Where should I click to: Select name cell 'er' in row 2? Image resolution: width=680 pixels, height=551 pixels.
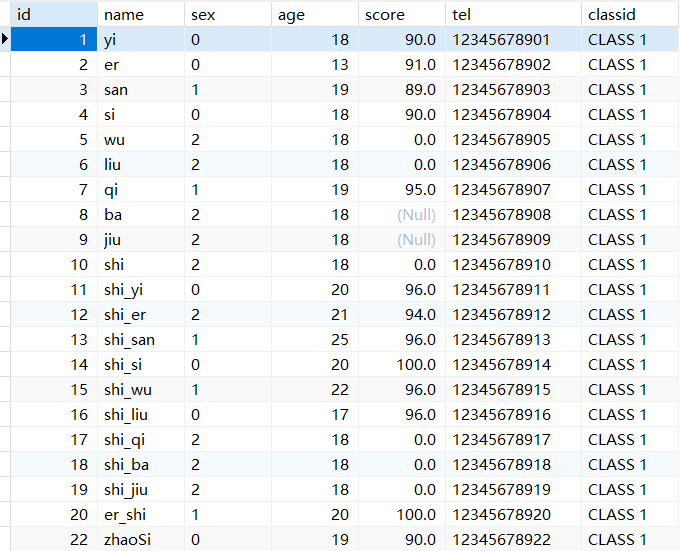click(x=141, y=65)
